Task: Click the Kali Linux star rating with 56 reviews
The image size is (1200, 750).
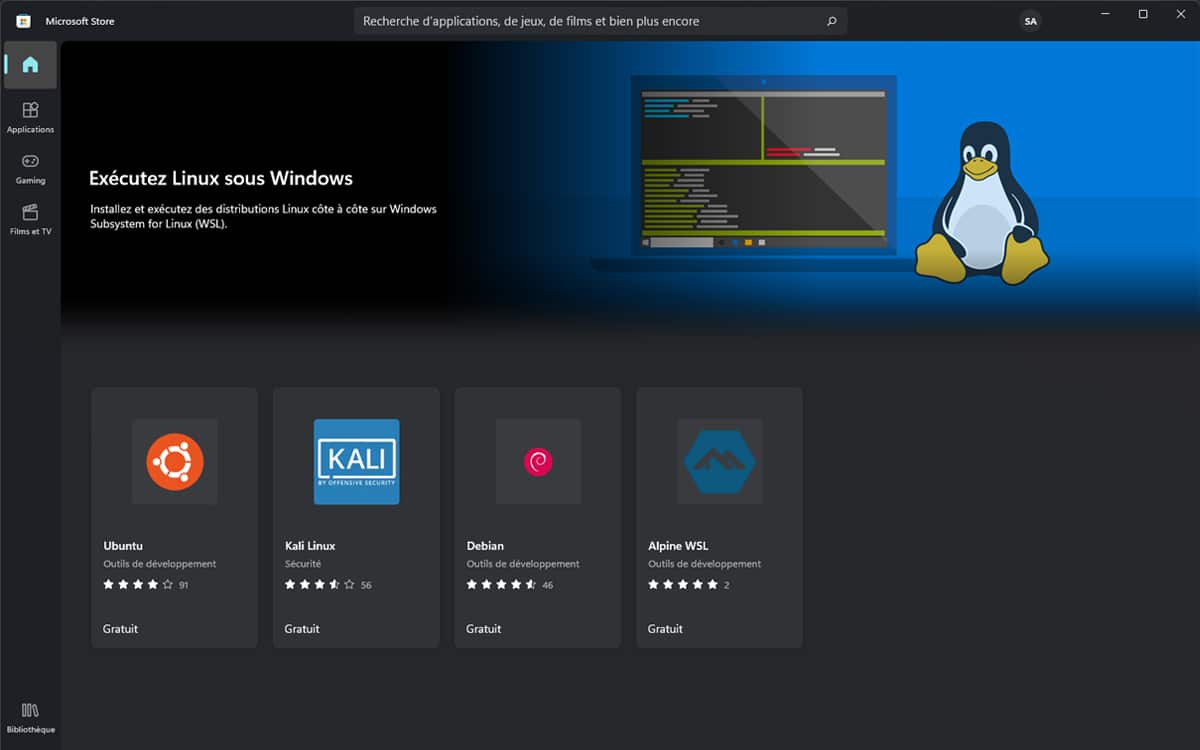Action: click(328, 585)
